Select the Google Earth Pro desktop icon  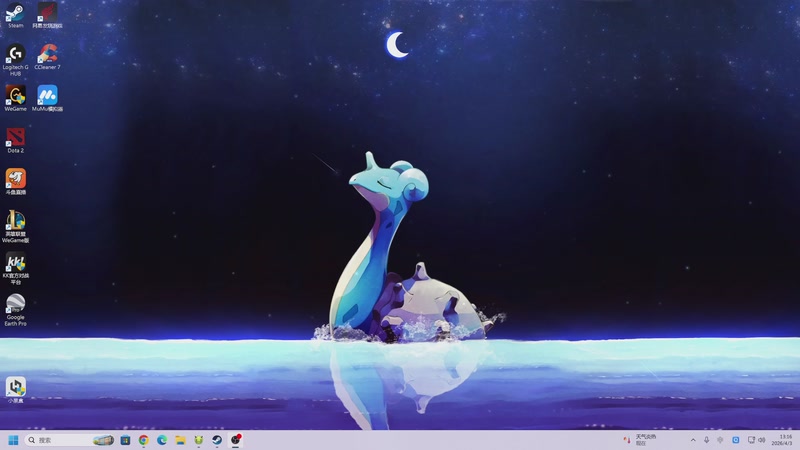pos(15,310)
